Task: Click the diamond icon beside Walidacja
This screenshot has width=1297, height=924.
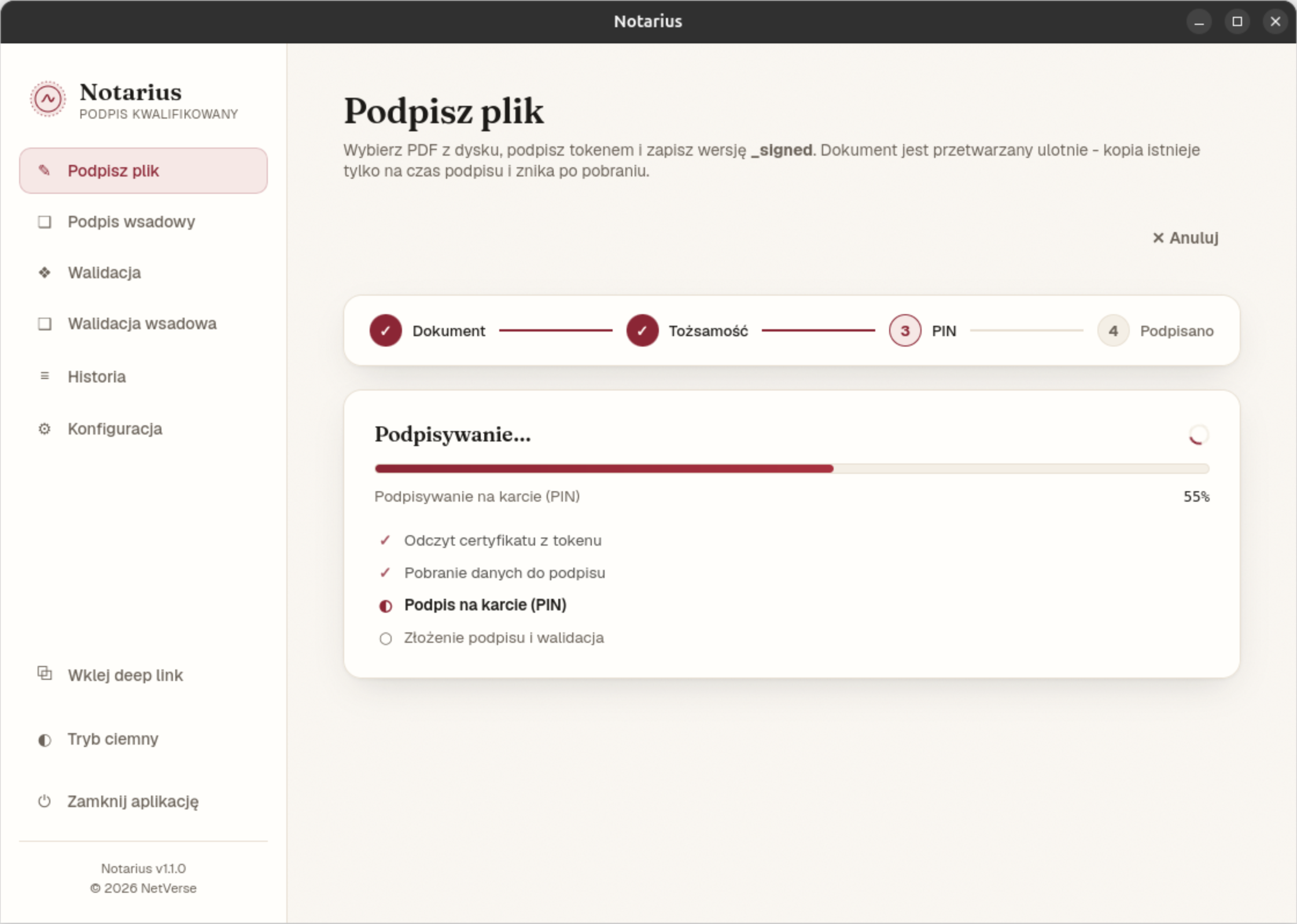Action: pos(45,273)
